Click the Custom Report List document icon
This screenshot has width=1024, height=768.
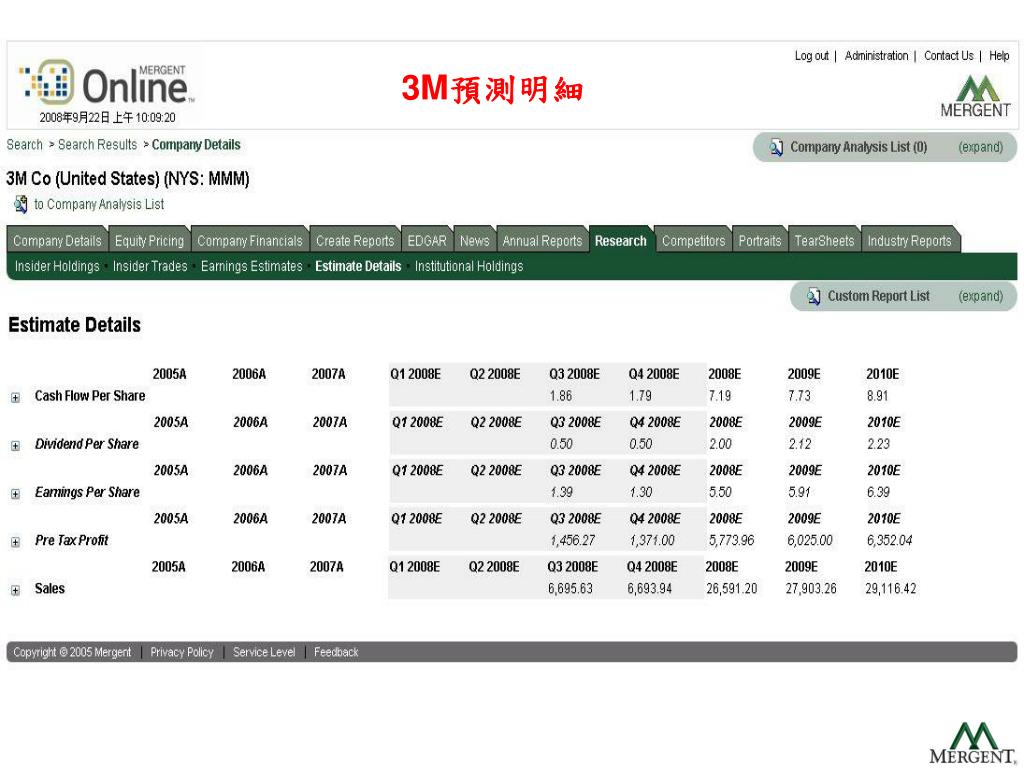pyautogui.click(x=814, y=296)
